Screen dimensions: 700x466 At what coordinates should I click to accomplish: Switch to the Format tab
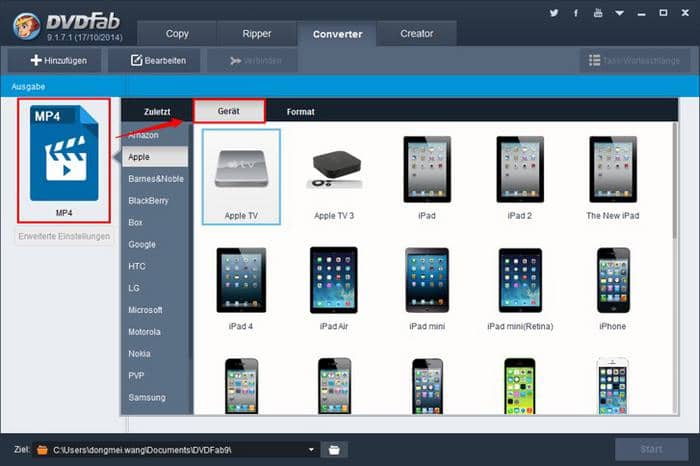[x=300, y=112]
